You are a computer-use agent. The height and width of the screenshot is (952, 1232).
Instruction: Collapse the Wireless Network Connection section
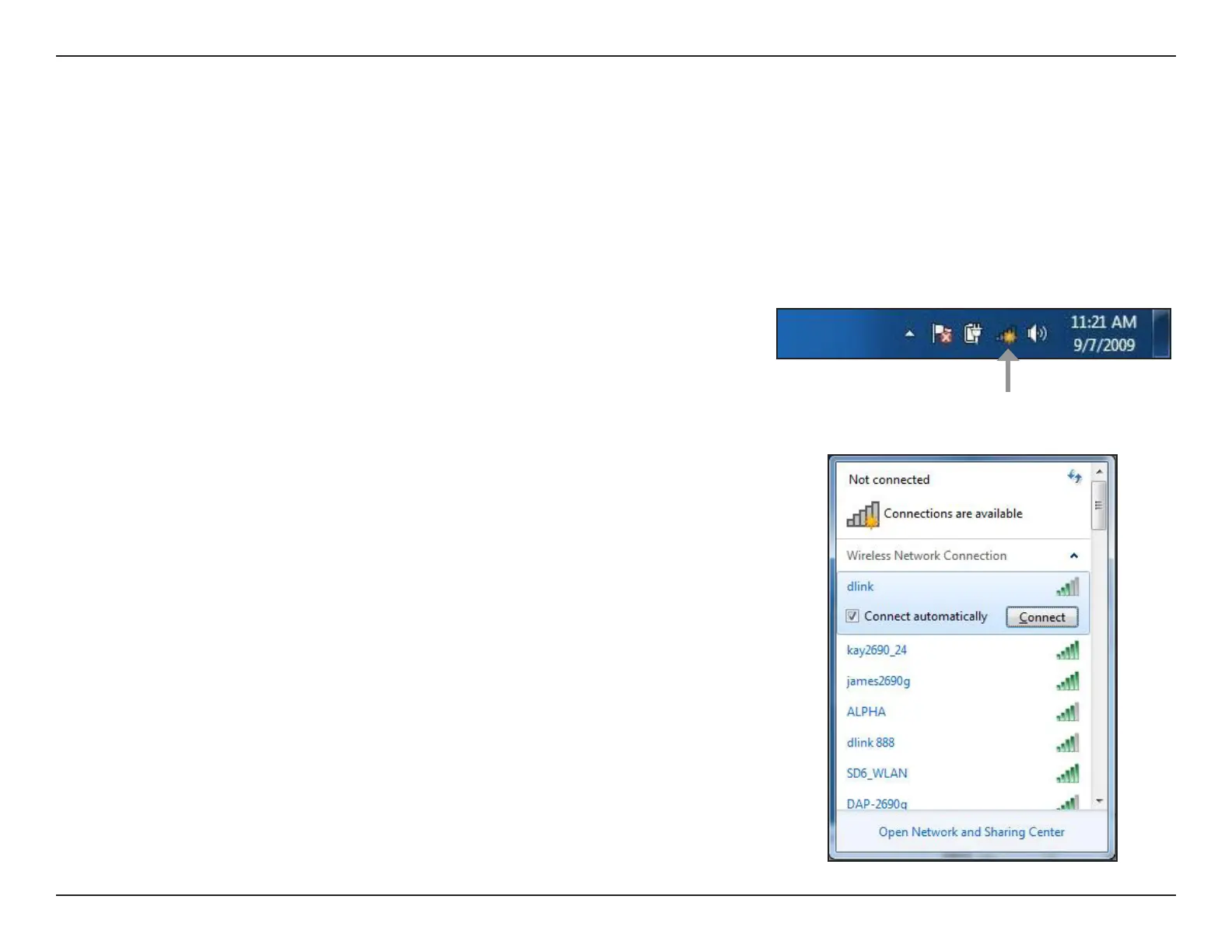(1073, 555)
